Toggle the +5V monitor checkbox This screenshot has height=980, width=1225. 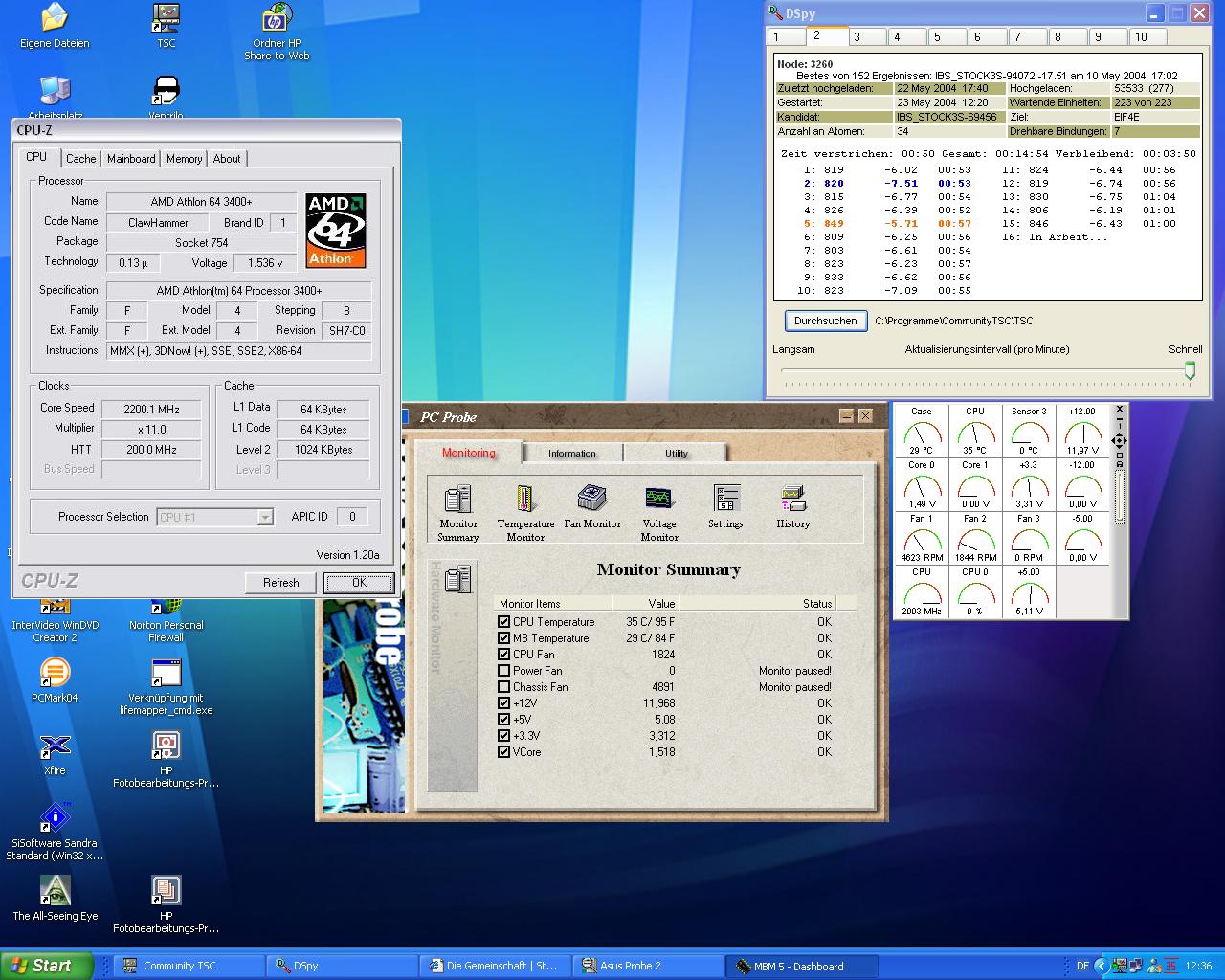point(504,720)
